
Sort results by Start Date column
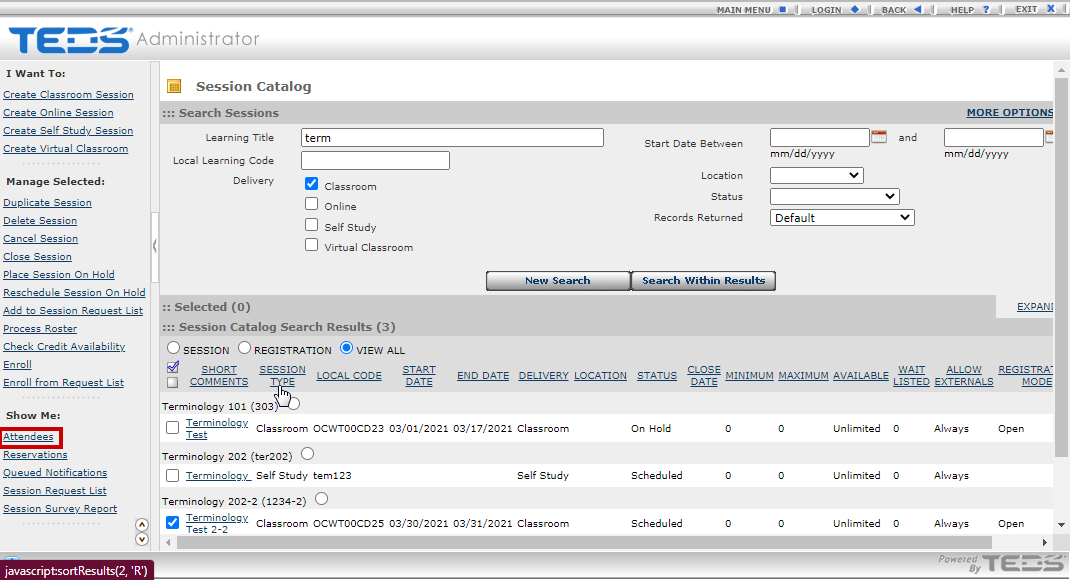coord(419,375)
